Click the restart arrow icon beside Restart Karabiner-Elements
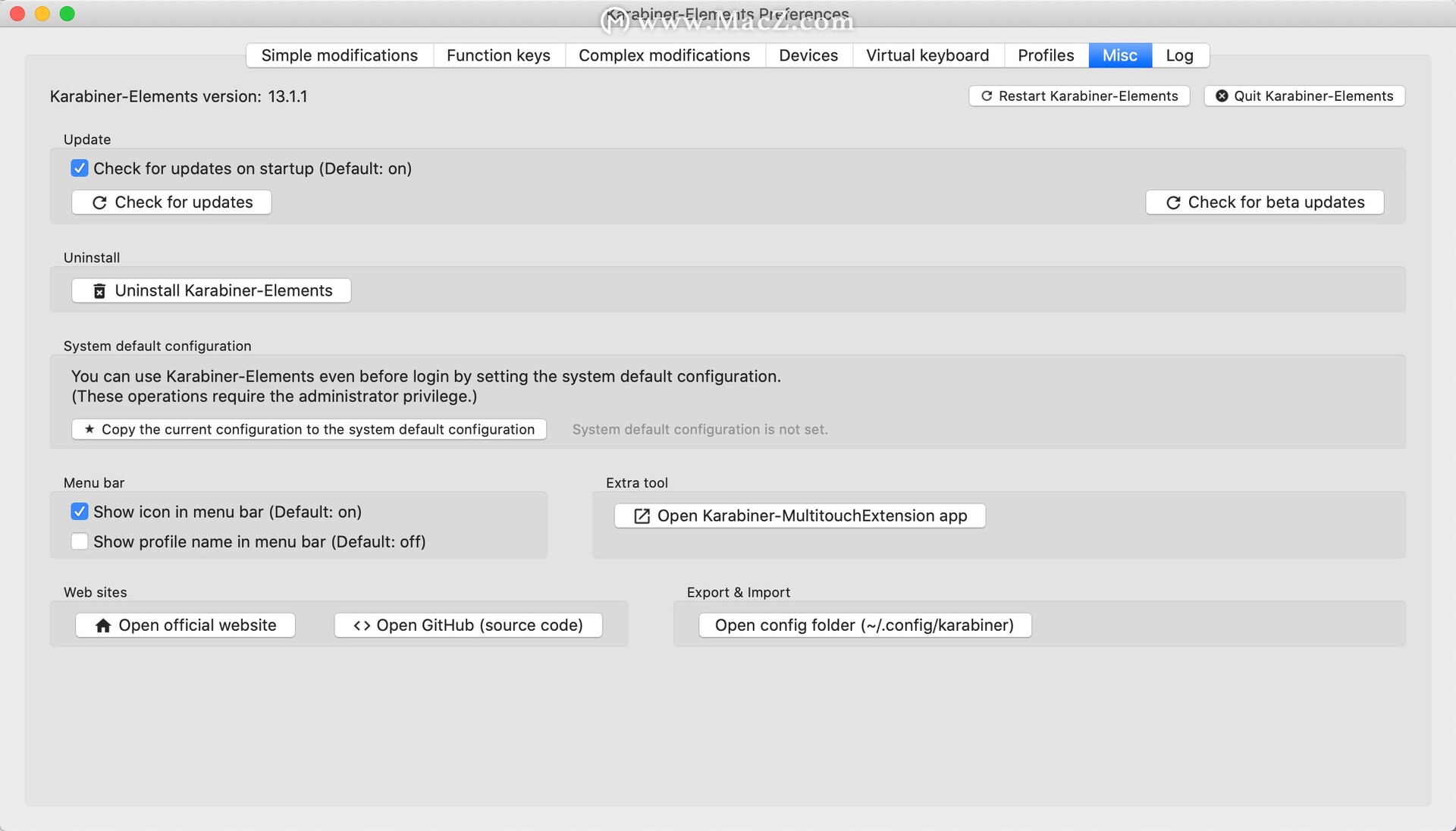 coord(987,96)
